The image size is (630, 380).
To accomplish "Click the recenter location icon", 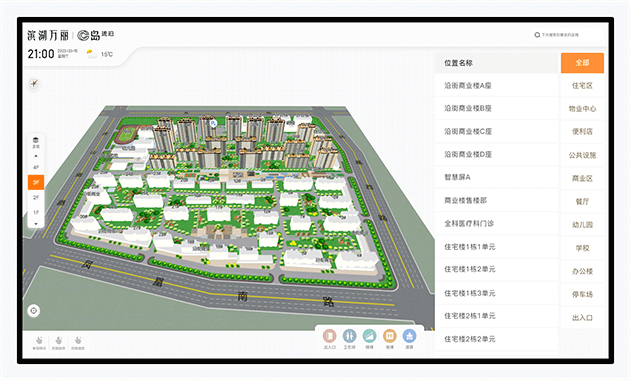I will click(x=34, y=311).
